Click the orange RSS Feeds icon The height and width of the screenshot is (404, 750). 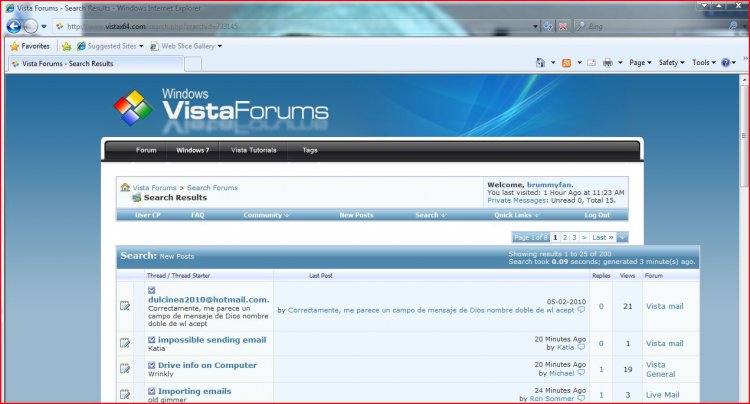tap(566, 63)
